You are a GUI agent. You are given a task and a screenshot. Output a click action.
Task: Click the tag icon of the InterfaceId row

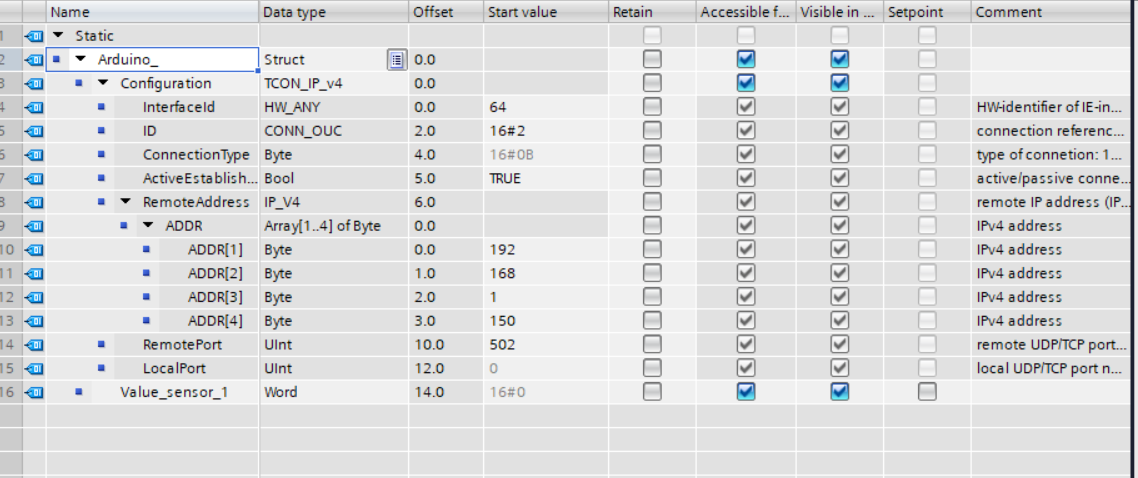coord(34,107)
